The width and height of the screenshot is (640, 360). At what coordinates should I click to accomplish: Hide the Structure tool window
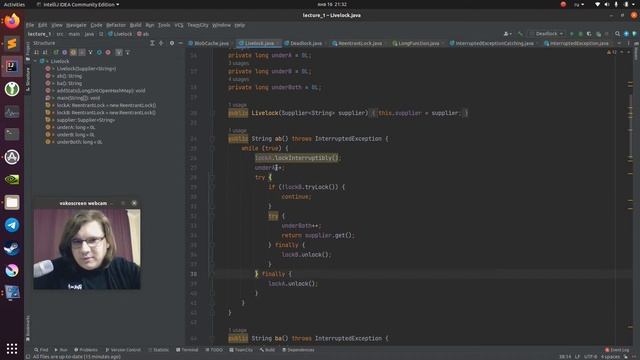pyautogui.click(x=180, y=43)
